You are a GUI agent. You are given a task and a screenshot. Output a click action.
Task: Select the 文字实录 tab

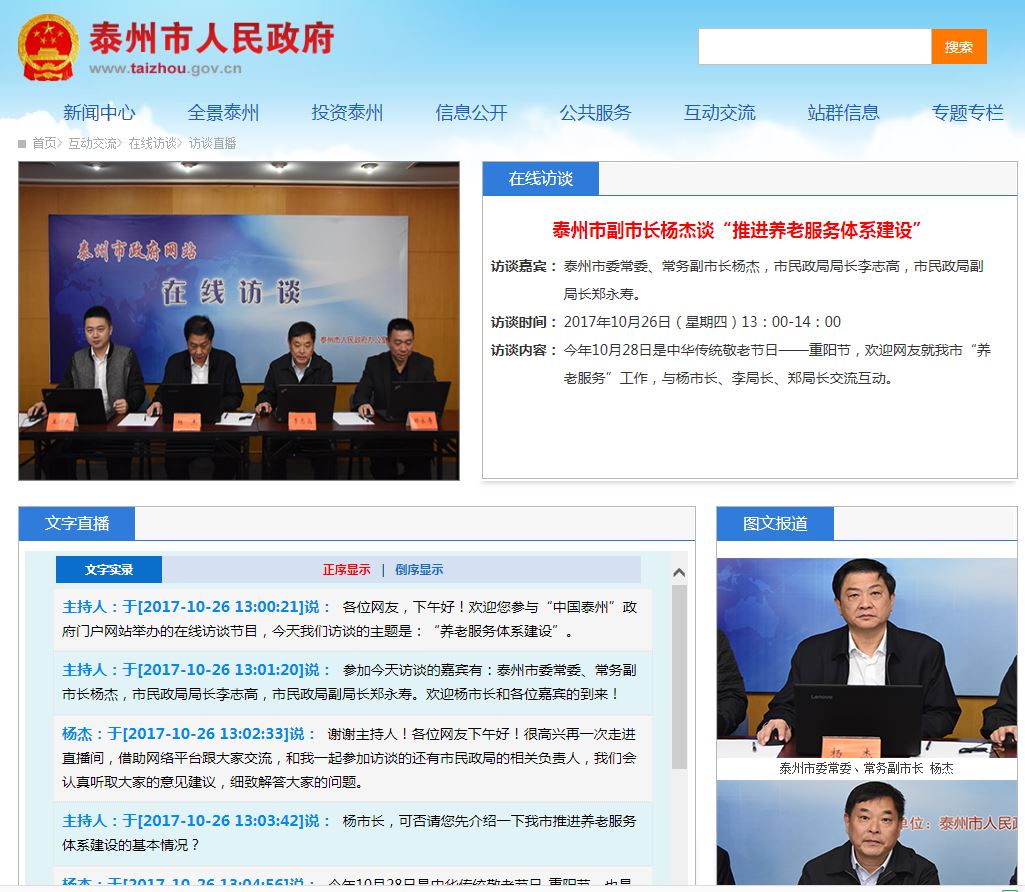[109, 570]
